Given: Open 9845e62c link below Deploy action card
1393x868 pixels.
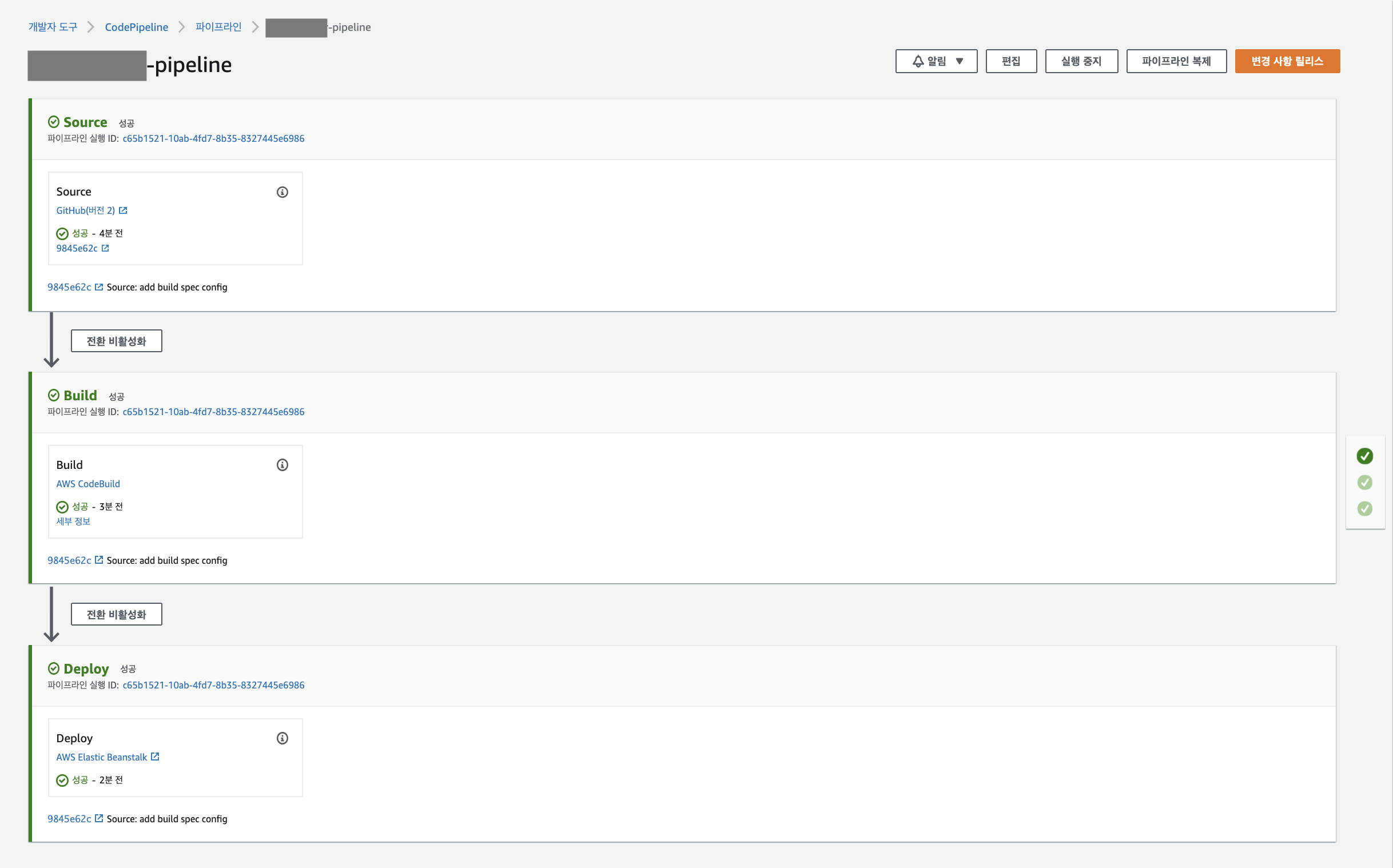Looking at the screenshot, I should tap(69, 819).
